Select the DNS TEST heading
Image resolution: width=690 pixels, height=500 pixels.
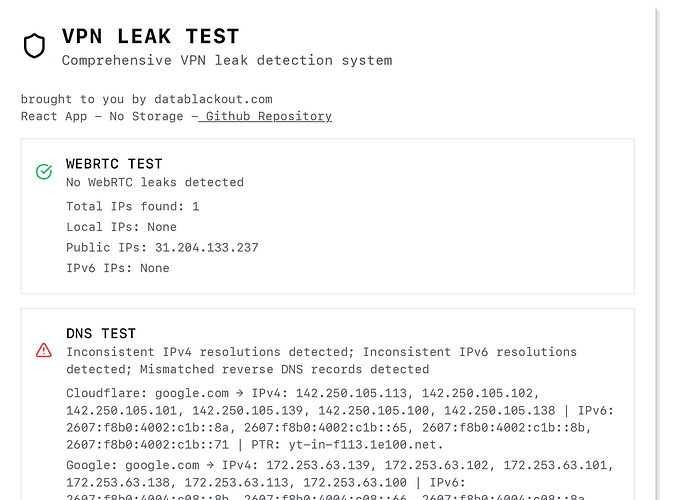[101, 334]
